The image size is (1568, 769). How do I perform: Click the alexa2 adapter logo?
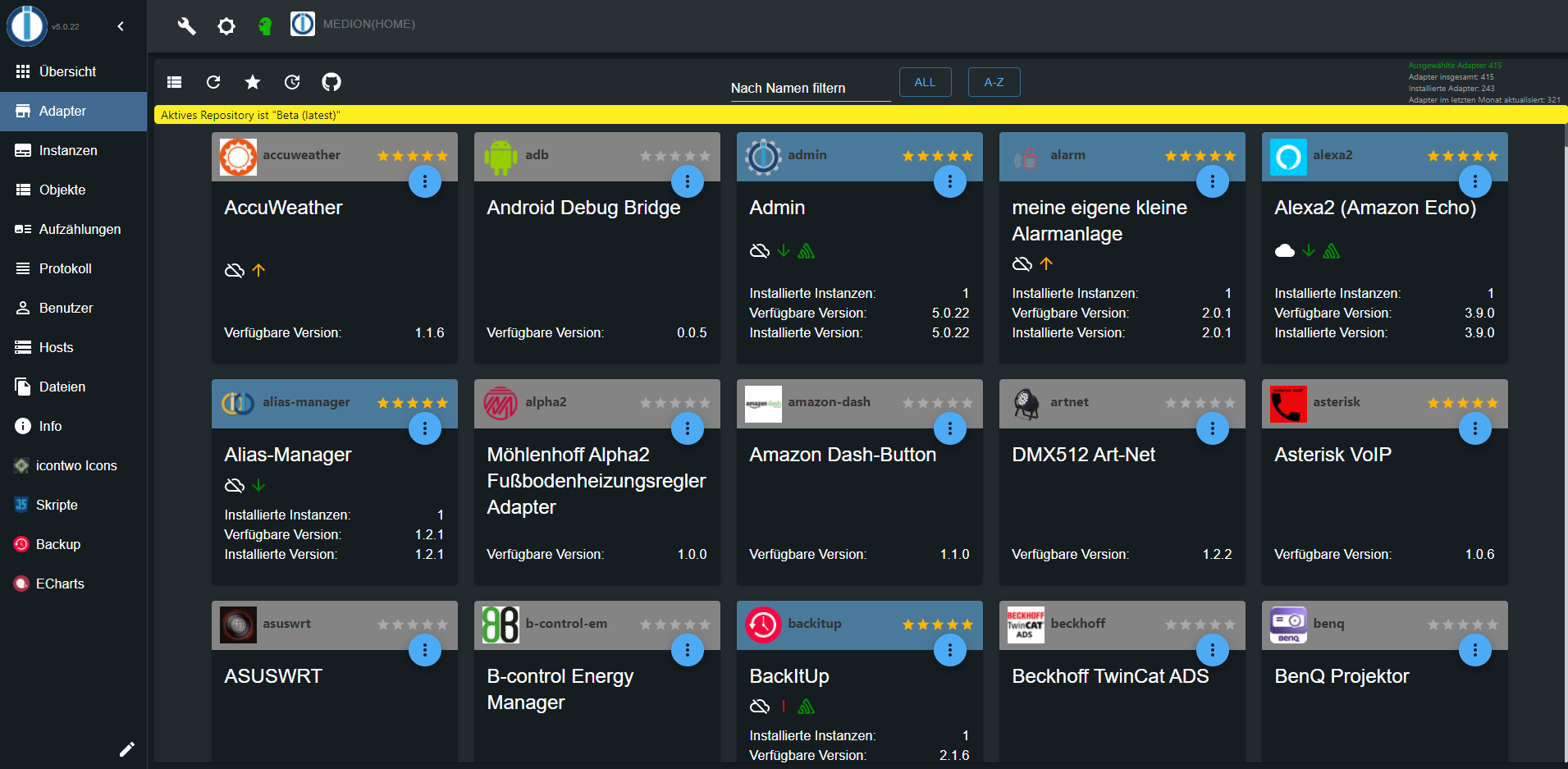click(1288, 157)
